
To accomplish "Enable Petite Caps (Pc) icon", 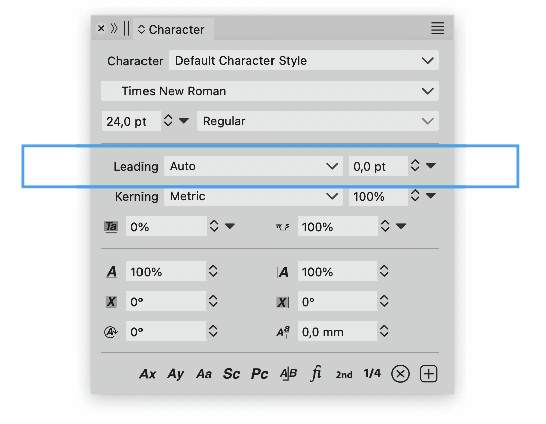I will click(x=259, y=374).
